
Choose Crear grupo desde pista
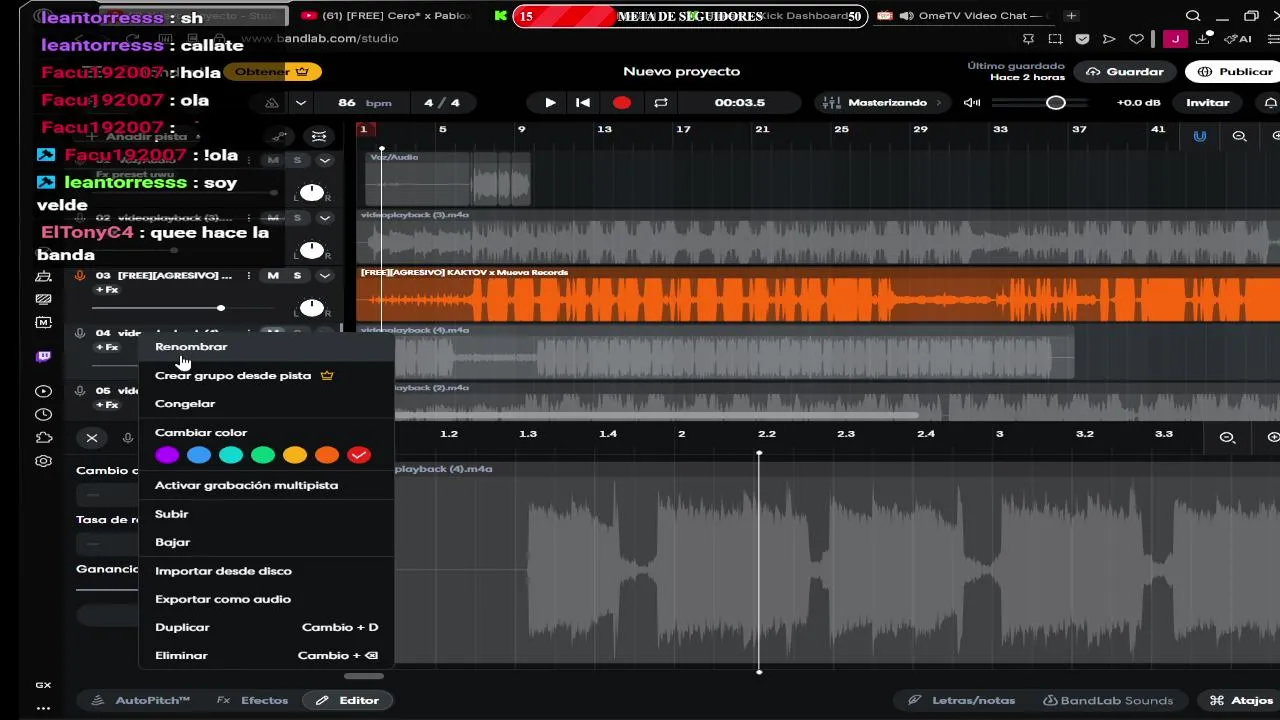pyautogui.click(x=266, y=376)
